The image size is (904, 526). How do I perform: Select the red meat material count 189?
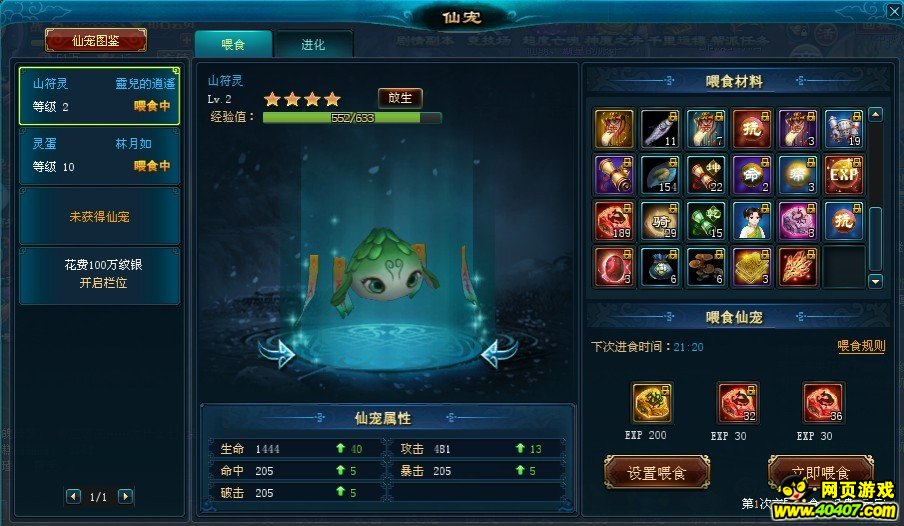[614, 221]
